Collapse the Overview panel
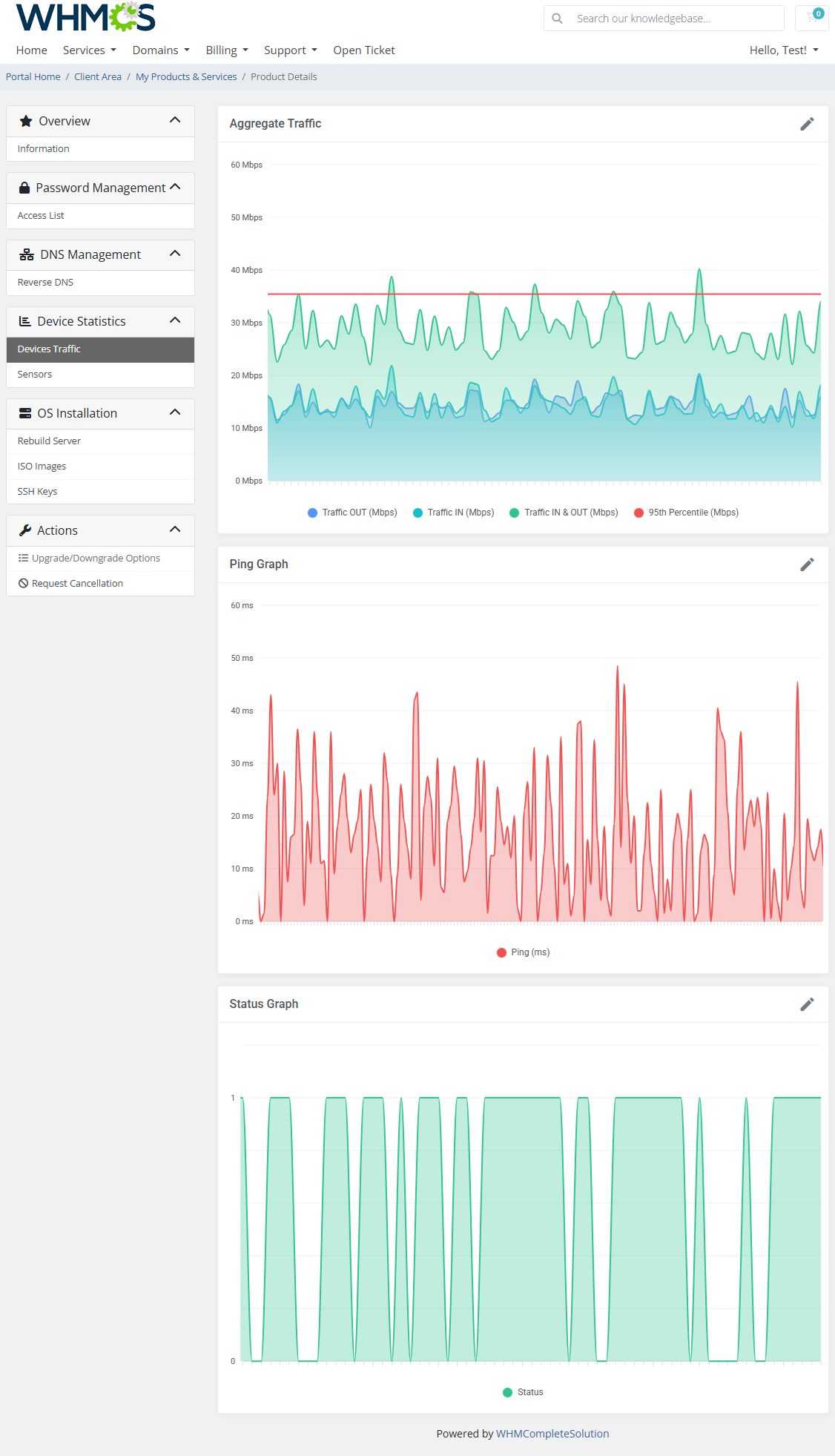 point(175,120)
